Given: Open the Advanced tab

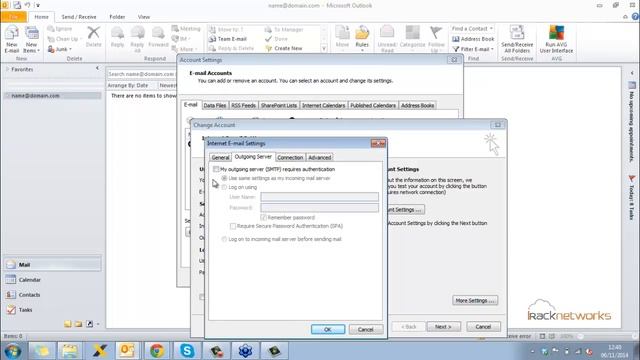Looking at the screenshot, I should 320,158.
